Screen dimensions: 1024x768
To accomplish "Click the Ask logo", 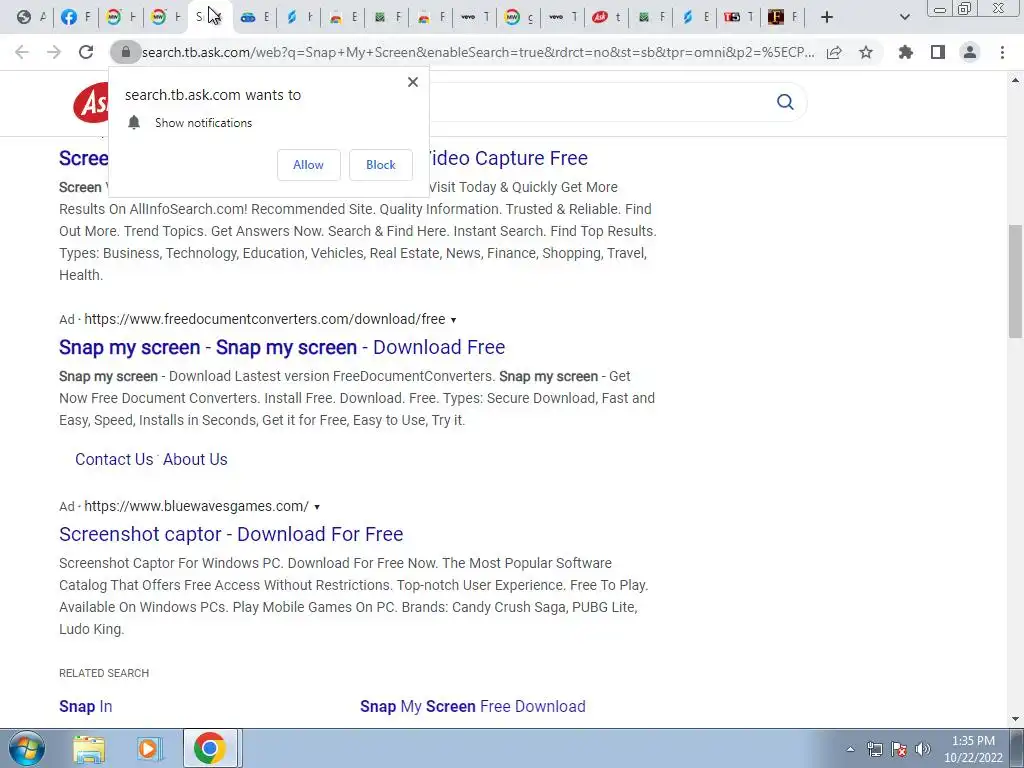I will [x=91, y=103].
